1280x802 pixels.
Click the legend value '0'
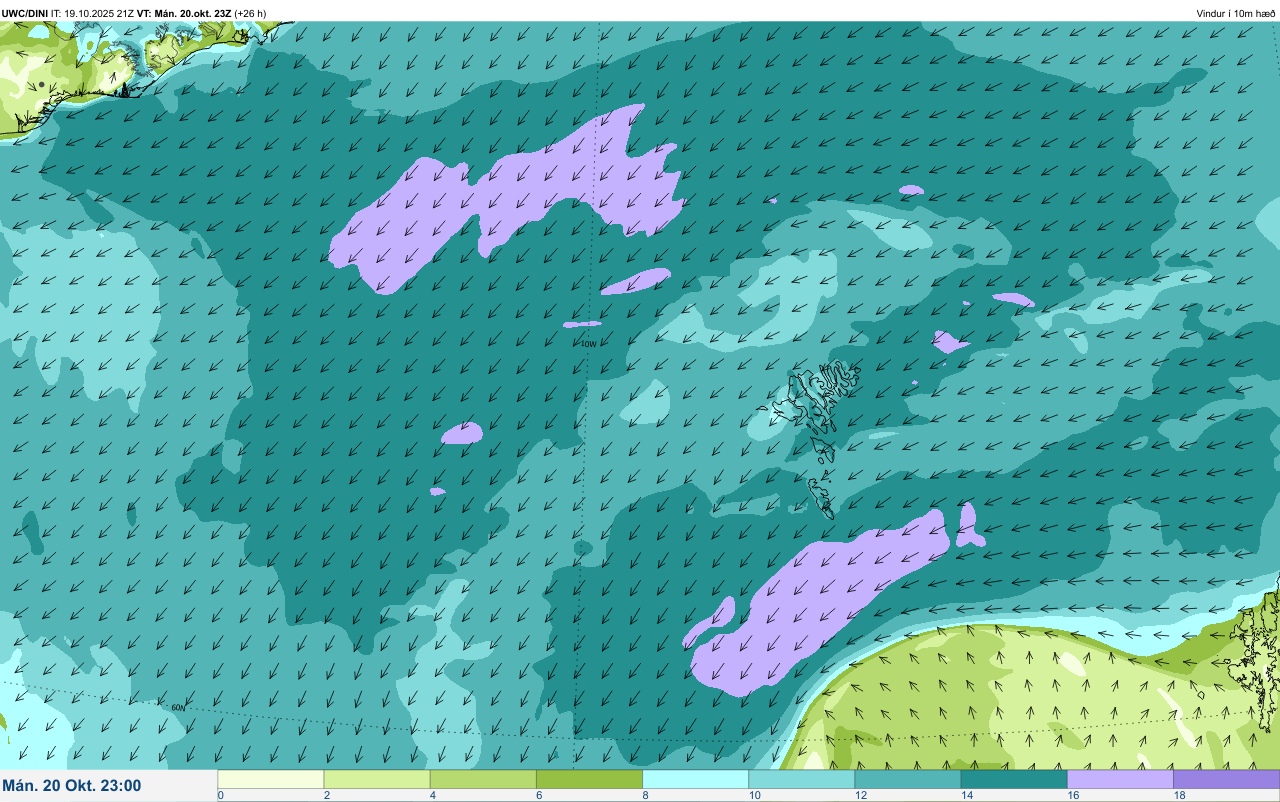220,795
